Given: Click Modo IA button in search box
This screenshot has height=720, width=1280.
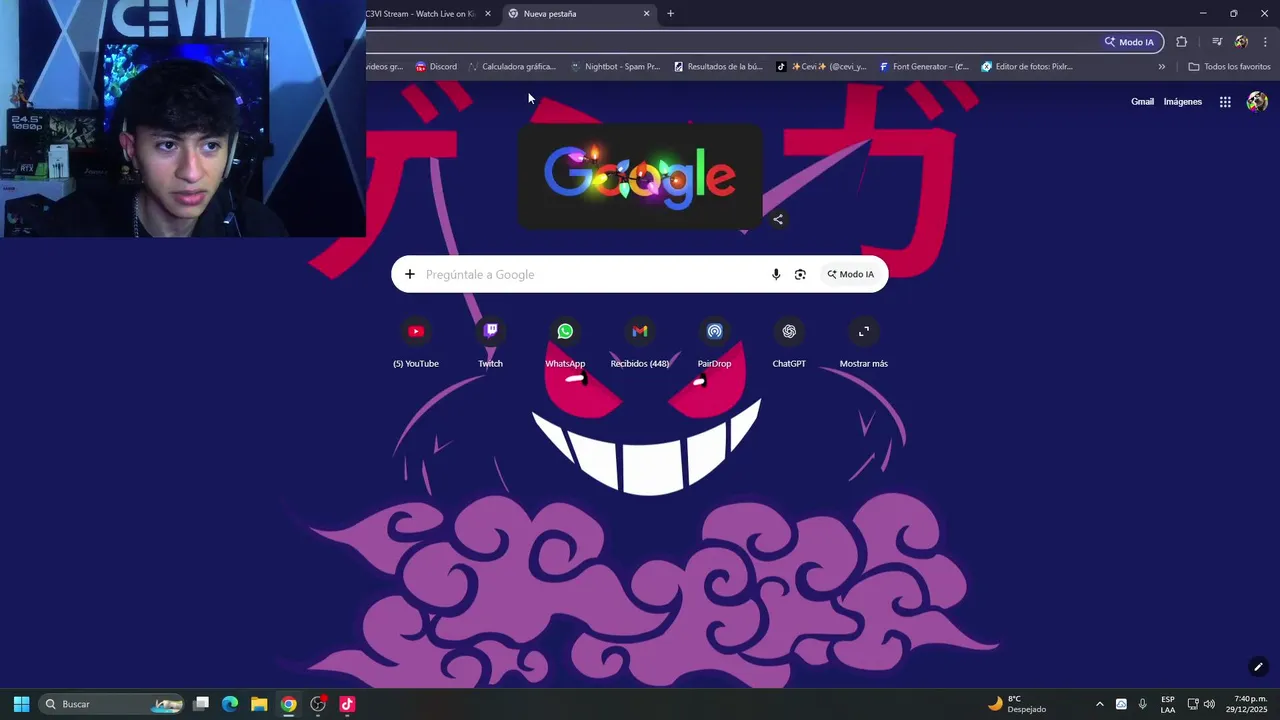Looking at the screenshot, I should (850, 274).
